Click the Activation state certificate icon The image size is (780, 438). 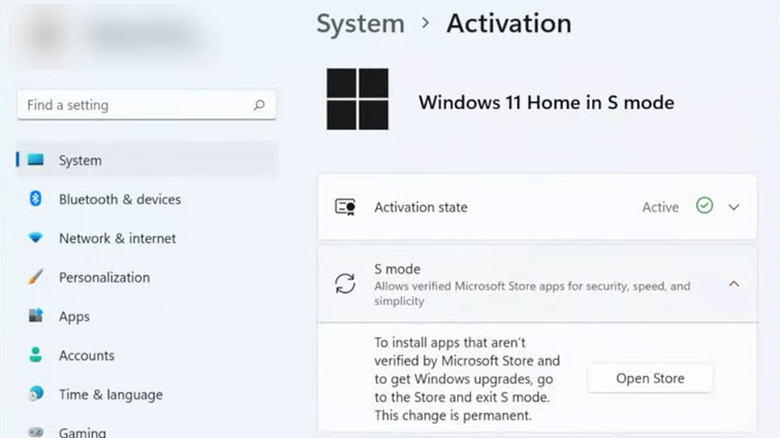345,207
